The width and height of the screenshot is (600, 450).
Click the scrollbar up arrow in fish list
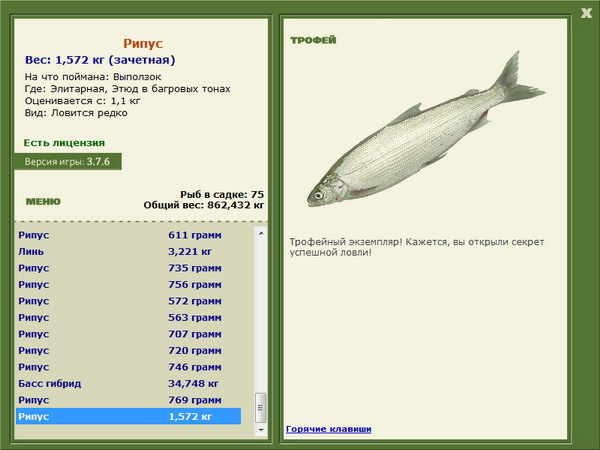point(261,233)
